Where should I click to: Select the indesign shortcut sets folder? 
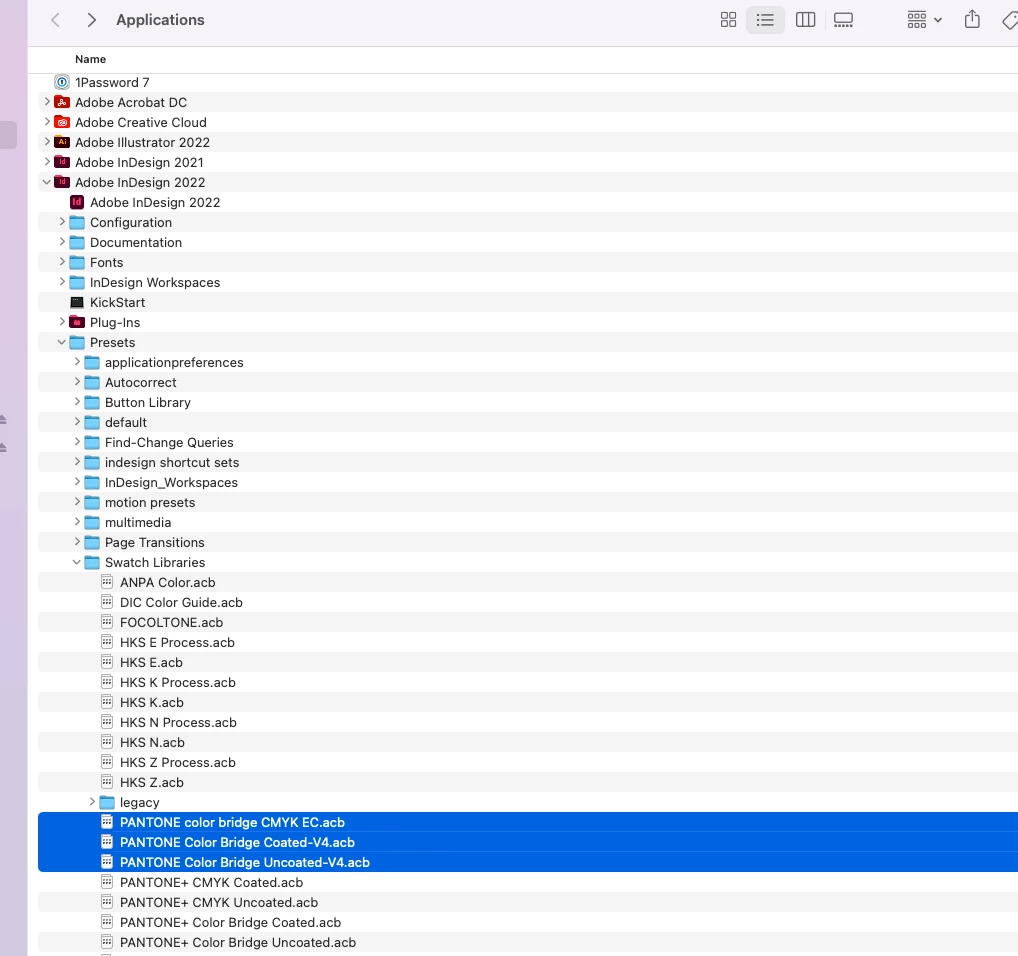coord(528,462)
